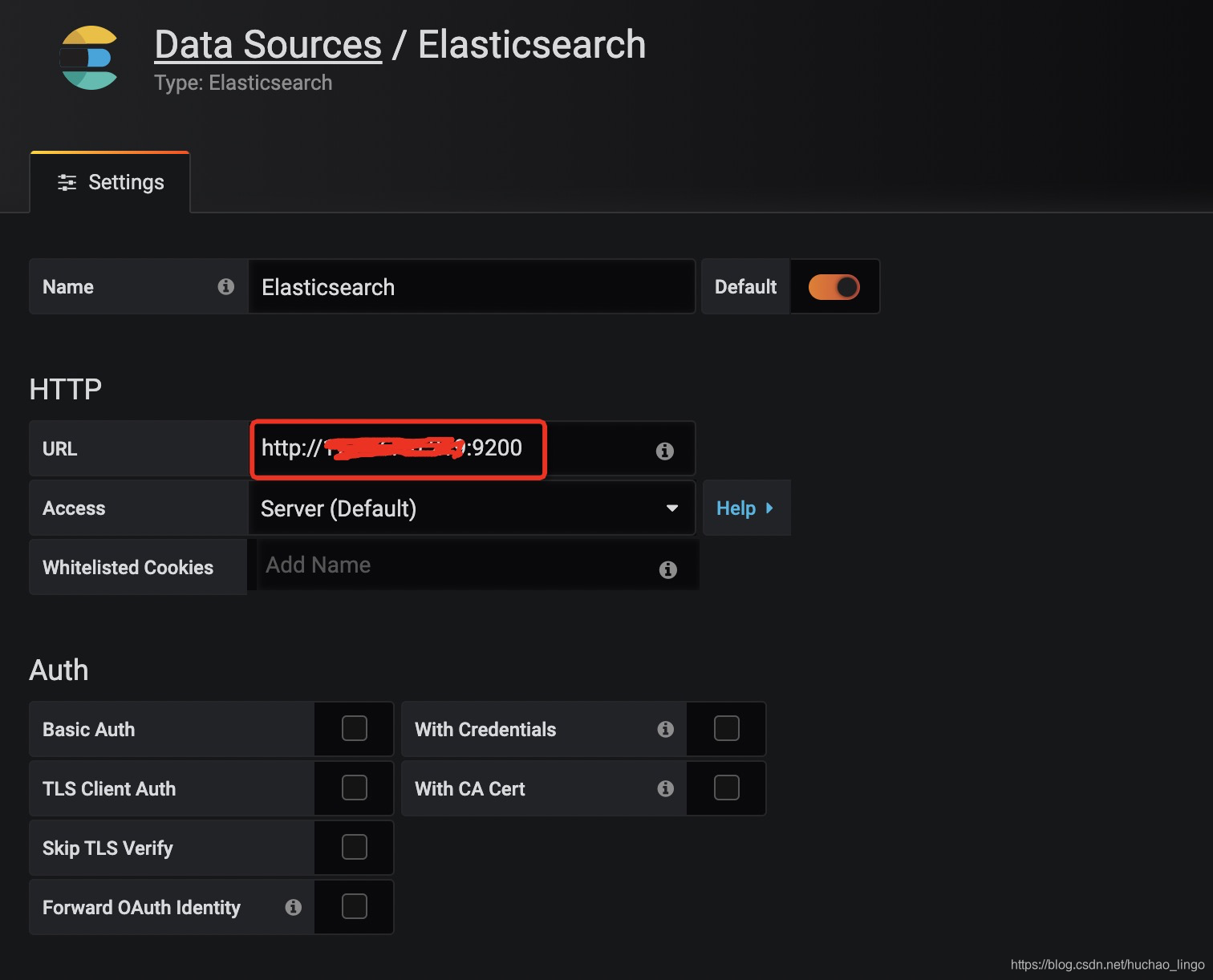Viewport: 1213px width, 980px height.
Task: Click info icon in Whitelisted Cookies field
Action: pos(667,569)
